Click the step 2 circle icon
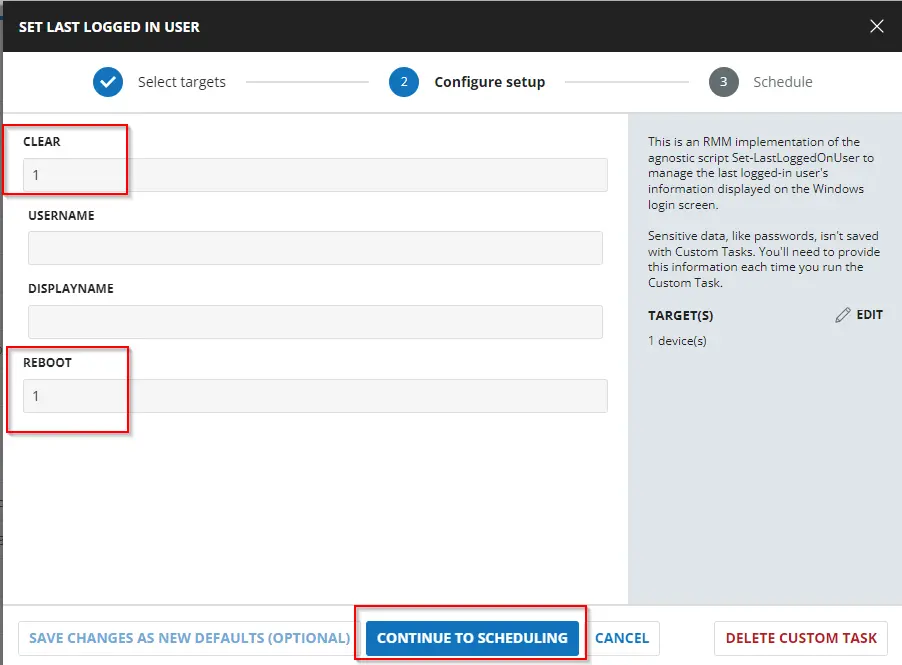This screenshot has height=665, width=902. [404, 82]
